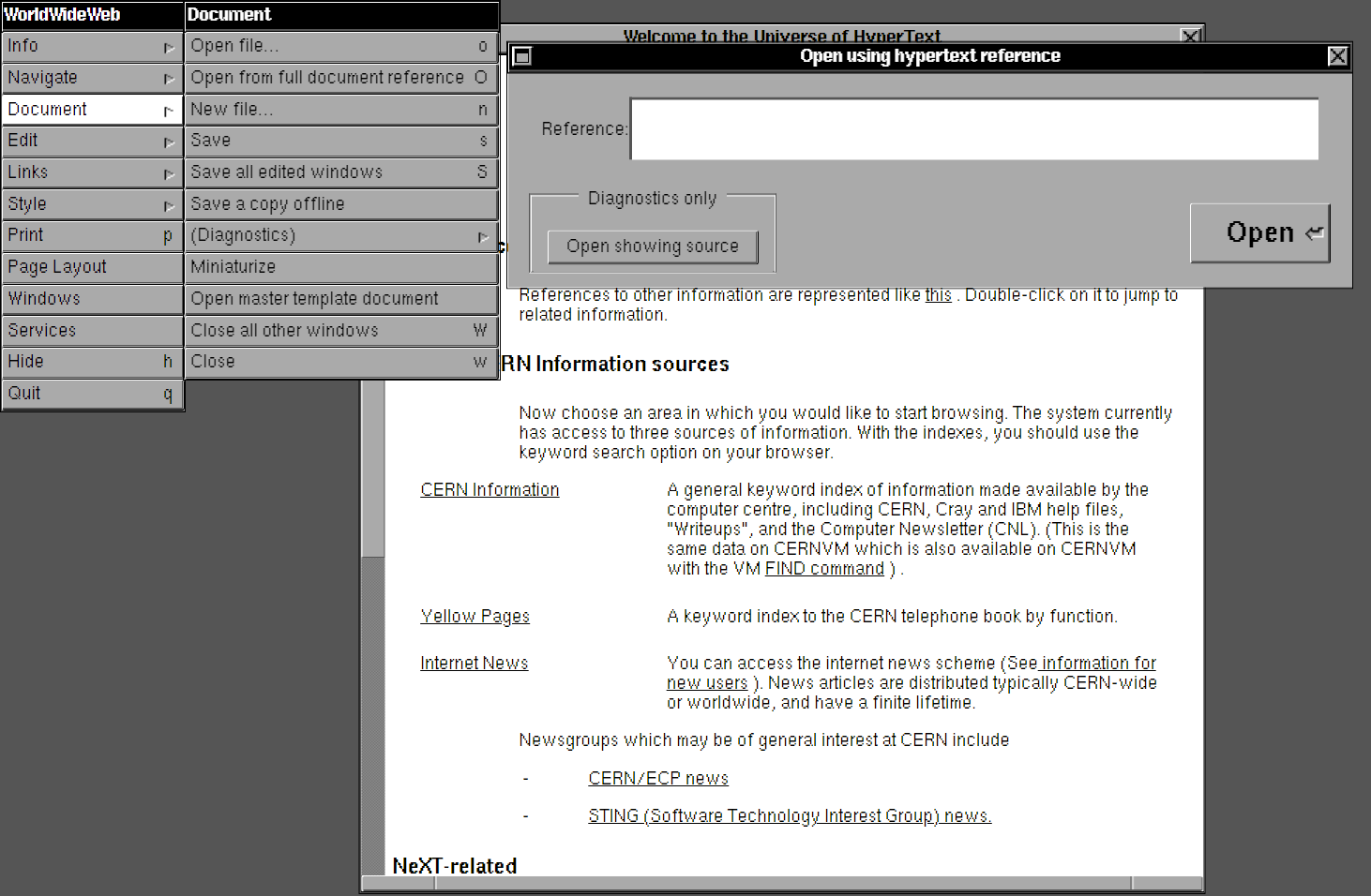Open the CERN/ECP news link
The width and height of the screenshot is (1371, 896).
[658, 779]
